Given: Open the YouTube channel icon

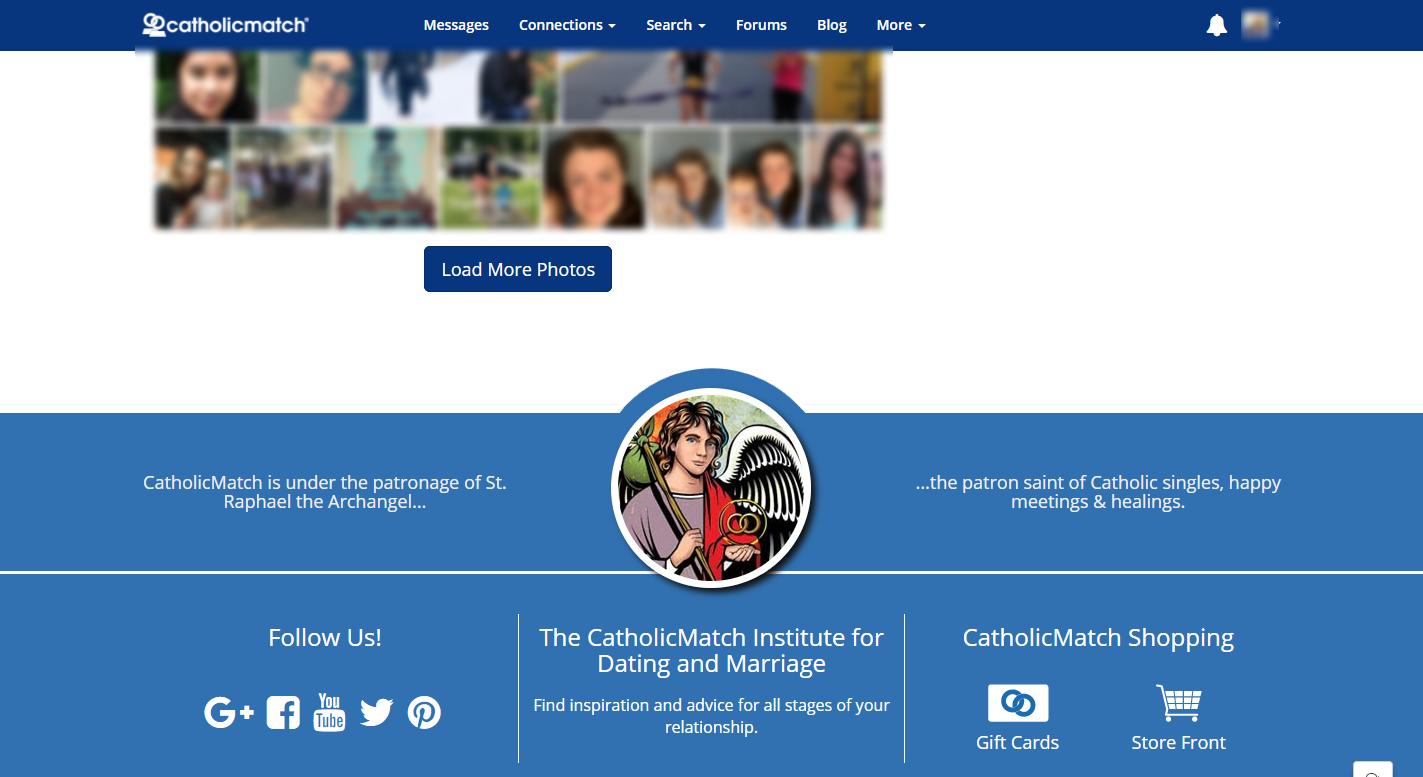Looking at the screenshot, I should (x=329, y=712).
